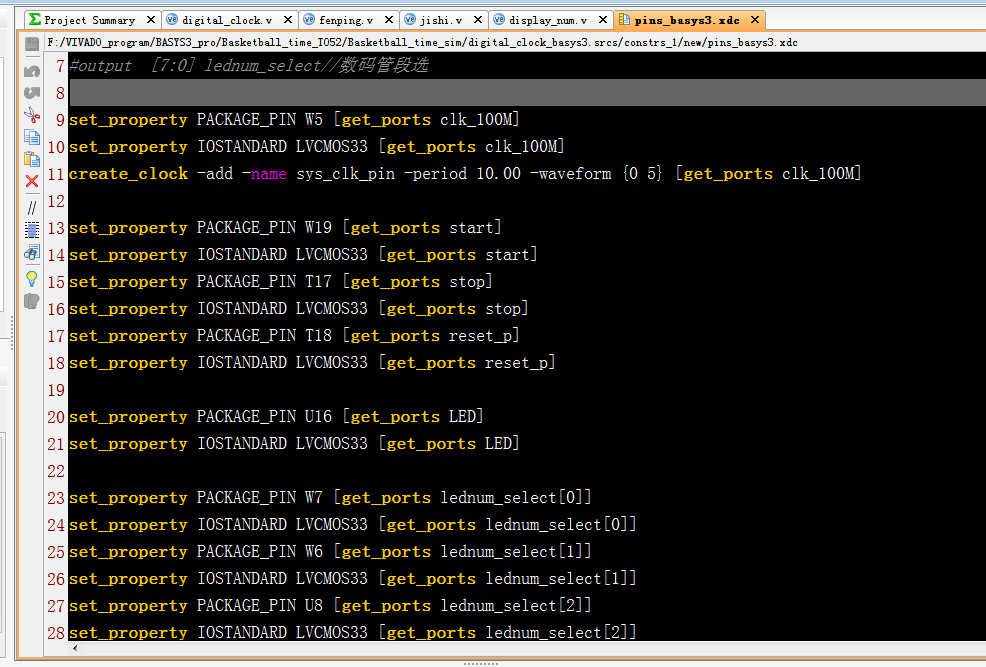Switch to the jishi.v tab

coord(441,20)
